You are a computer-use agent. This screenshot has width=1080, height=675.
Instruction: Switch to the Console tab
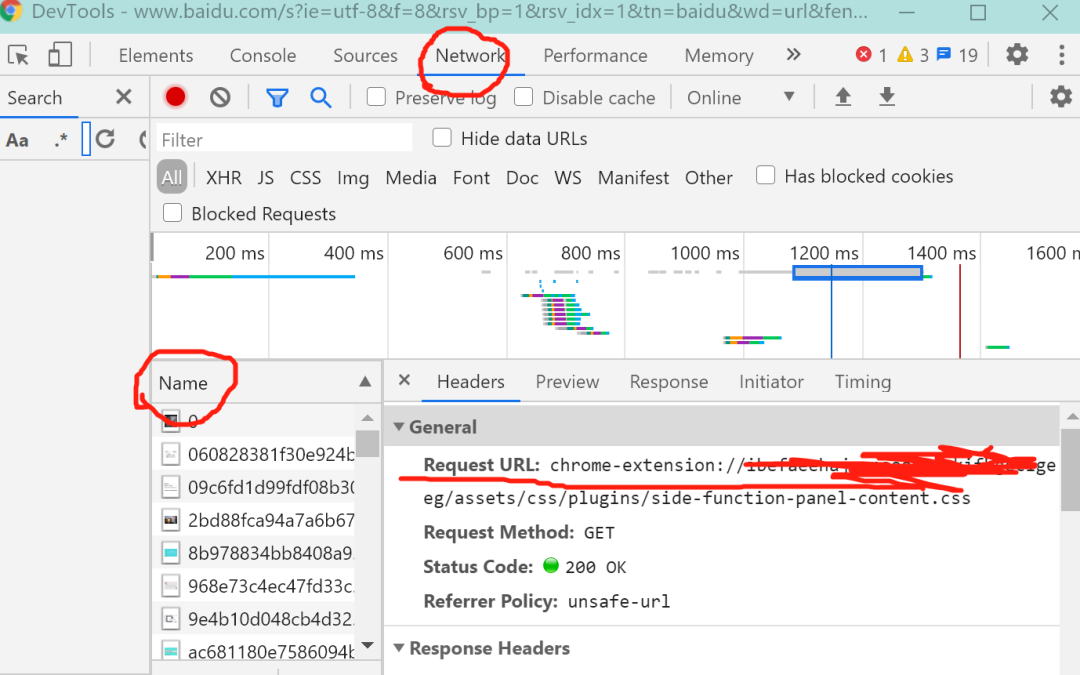point(263,56)
